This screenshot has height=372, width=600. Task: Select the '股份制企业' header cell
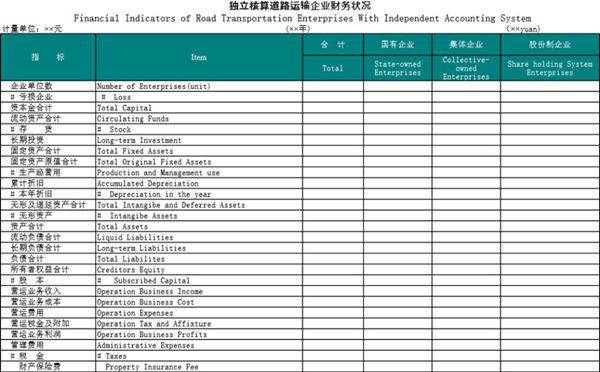pyautogui.click(x=550, y=44)
